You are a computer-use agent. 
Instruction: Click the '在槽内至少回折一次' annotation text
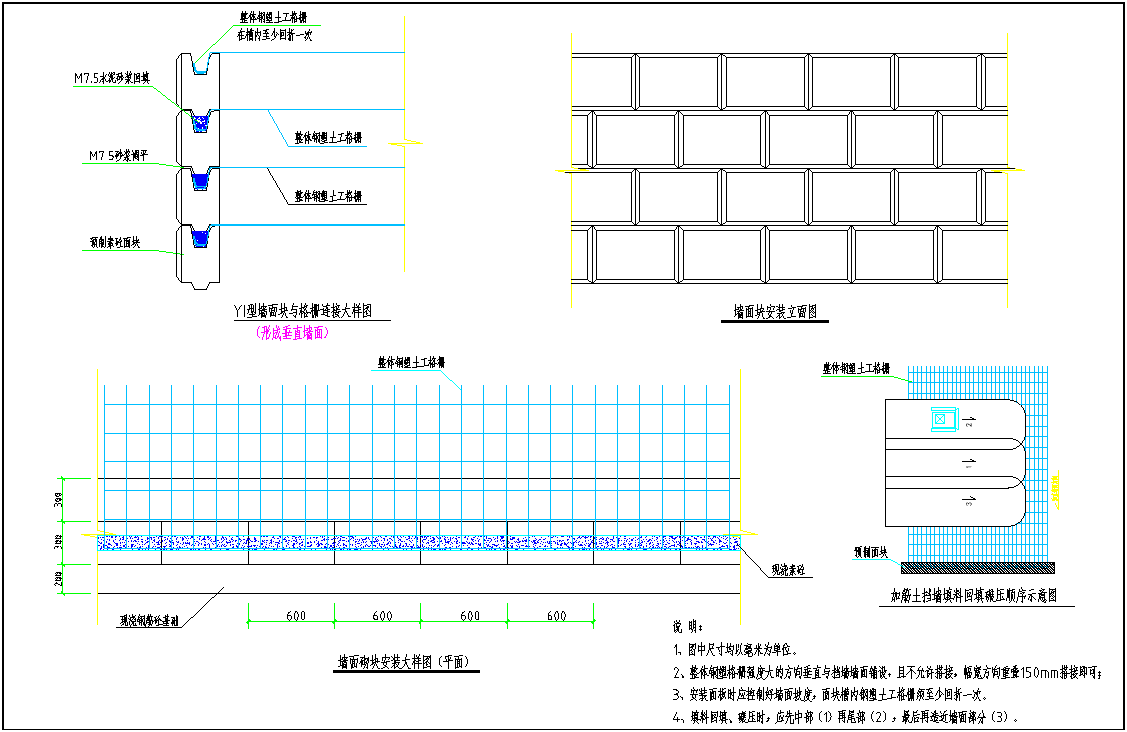pos(274,34)
